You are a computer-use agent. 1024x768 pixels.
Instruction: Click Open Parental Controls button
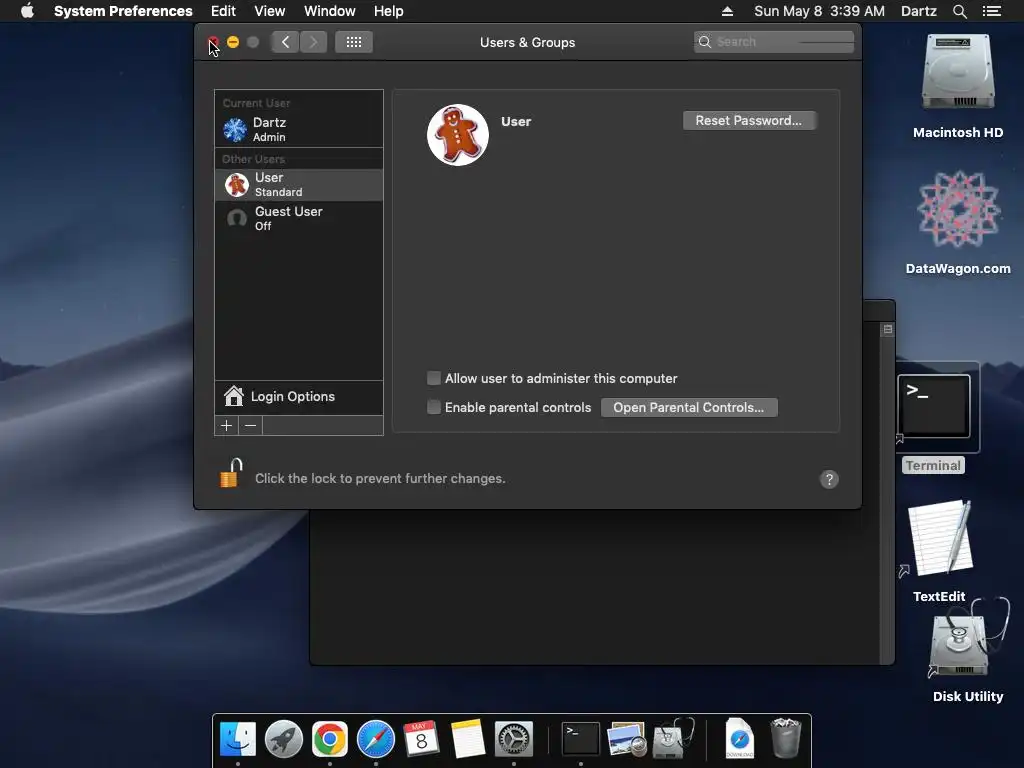click(689, 408)
